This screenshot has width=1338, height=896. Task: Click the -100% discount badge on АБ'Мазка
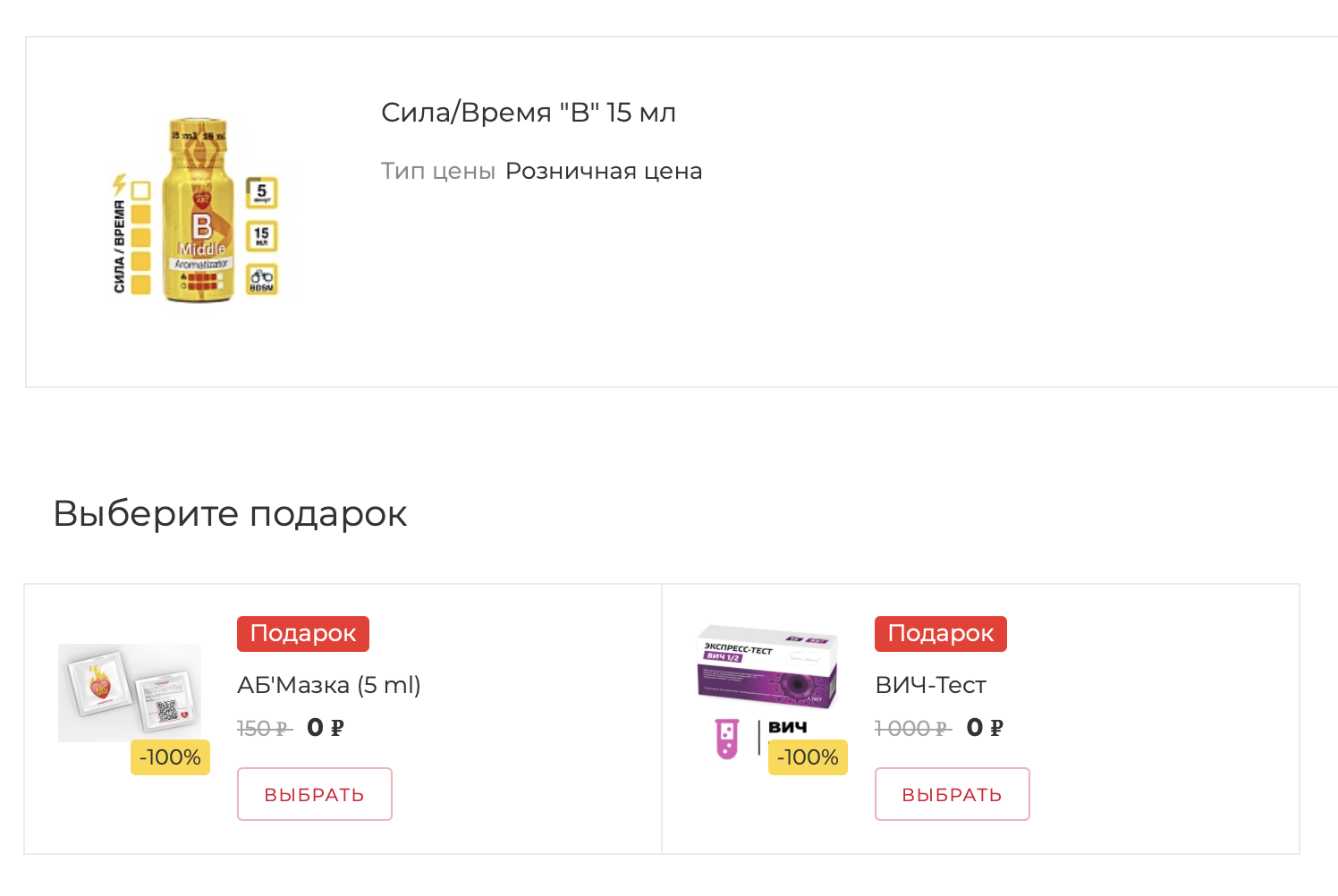pos(170,757)
